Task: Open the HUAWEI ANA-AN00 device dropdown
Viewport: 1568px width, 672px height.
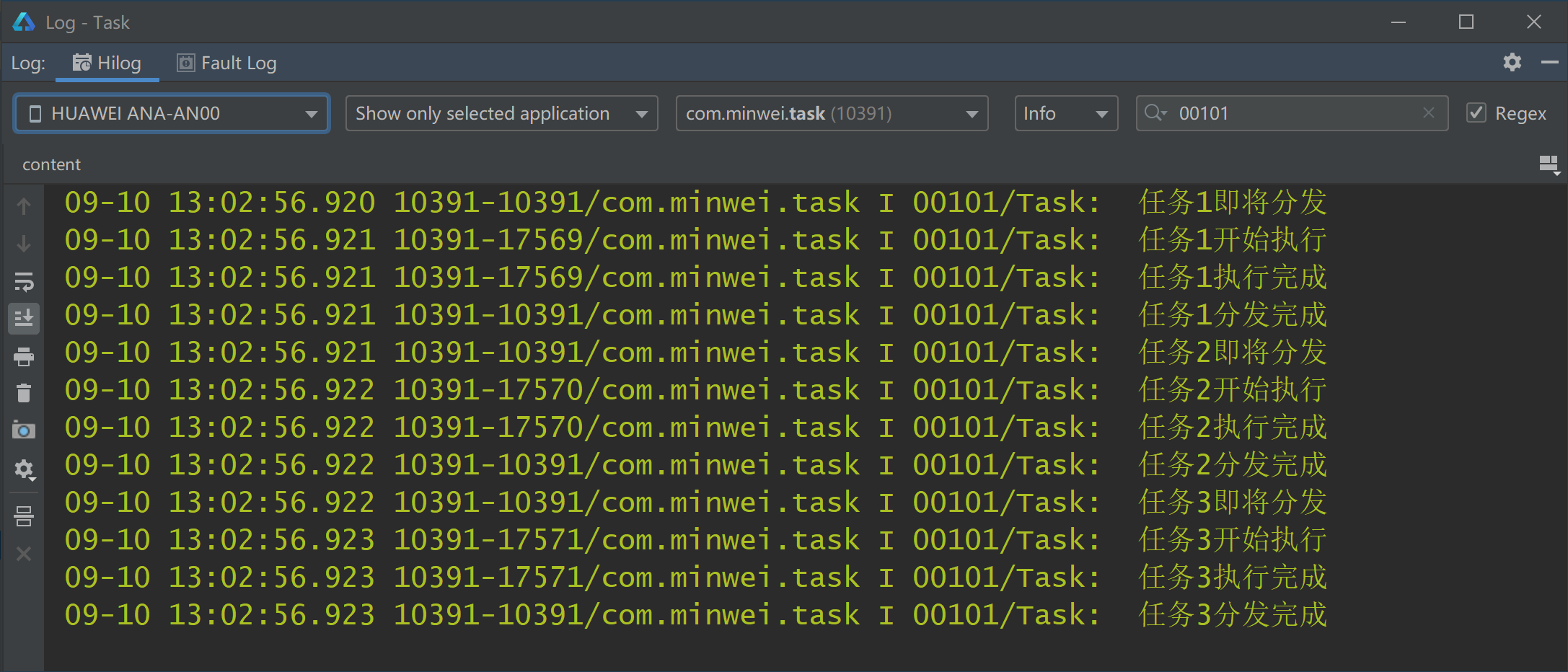Action: pyautogui.click(x=172, y=113)
